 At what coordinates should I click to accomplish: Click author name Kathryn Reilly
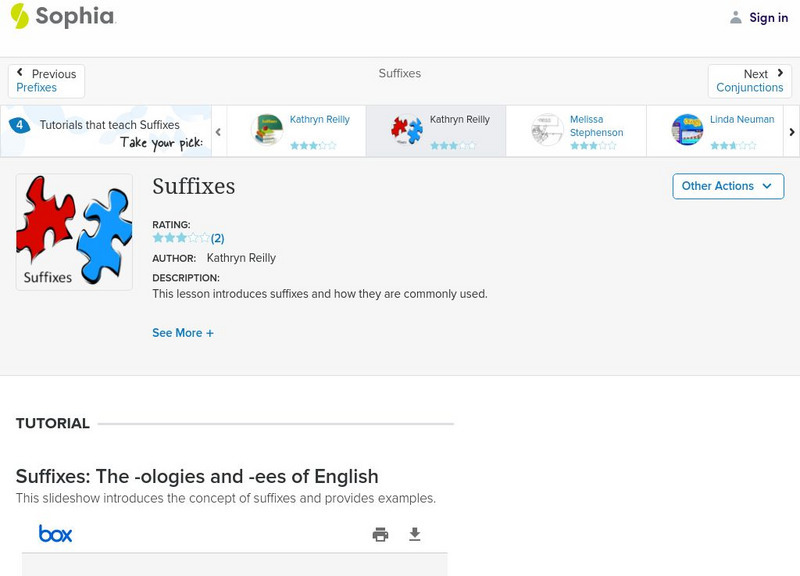point(241,257)
